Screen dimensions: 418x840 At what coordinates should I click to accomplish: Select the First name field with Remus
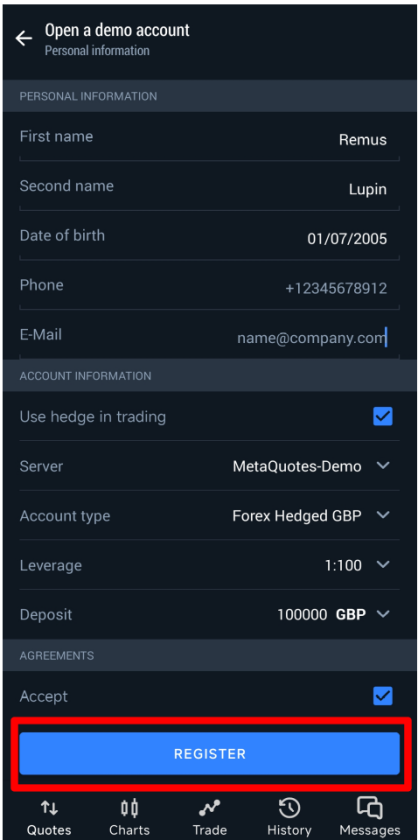tap(210, 138)
